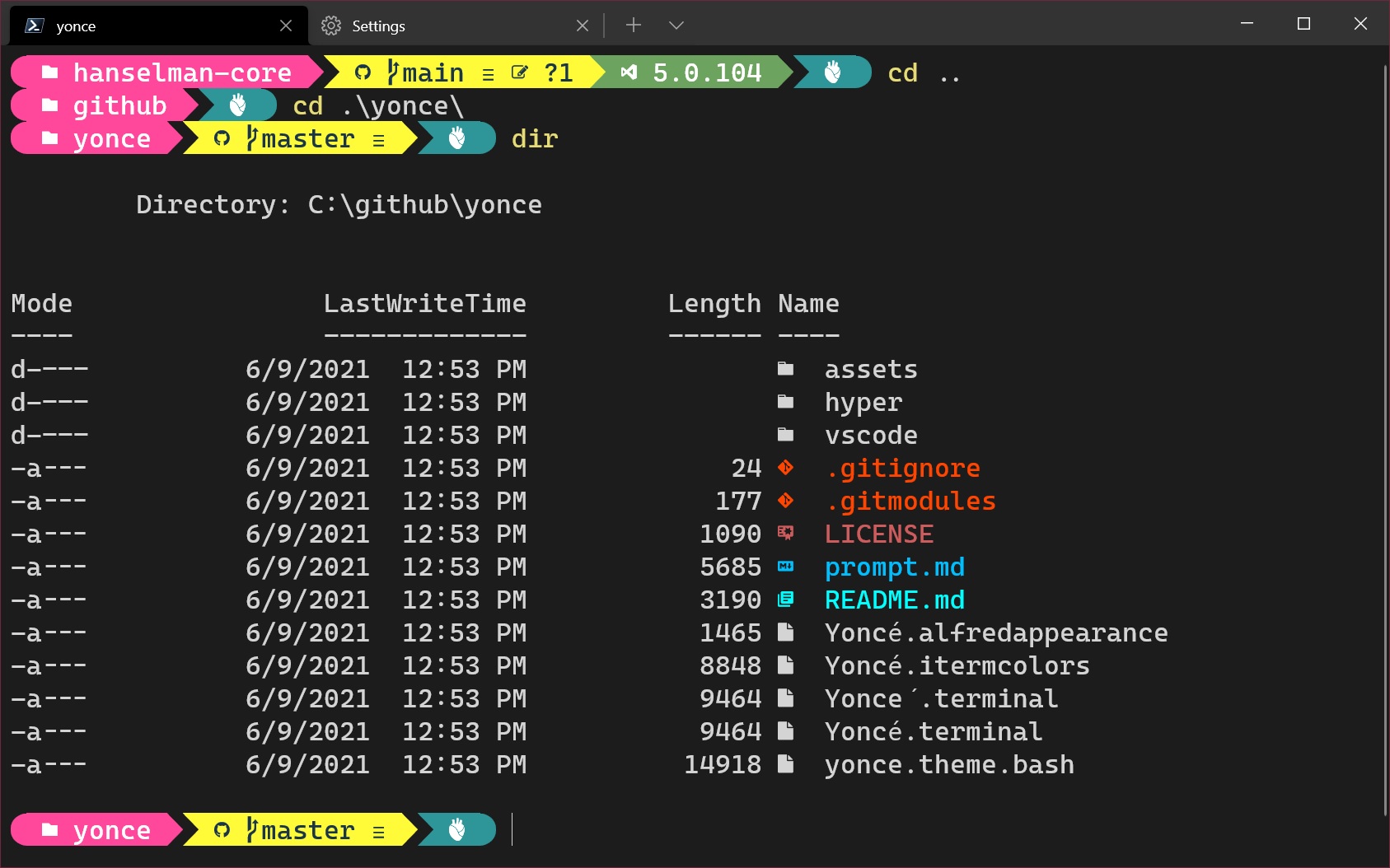Click the PowerShell icon on yonce tab

pyautogui.click(x=34, y=26)
